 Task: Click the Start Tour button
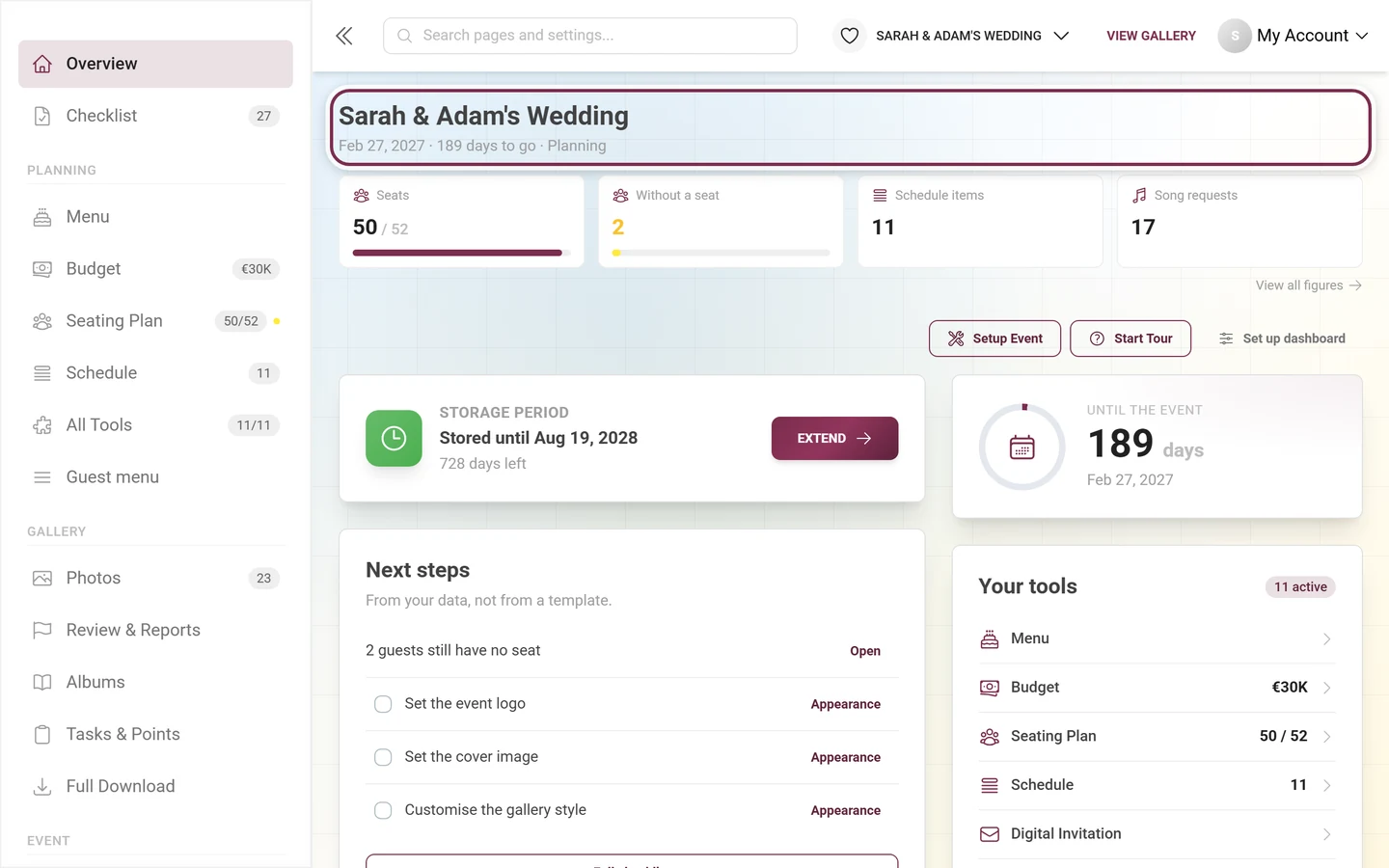click(x=1130, y=339)
